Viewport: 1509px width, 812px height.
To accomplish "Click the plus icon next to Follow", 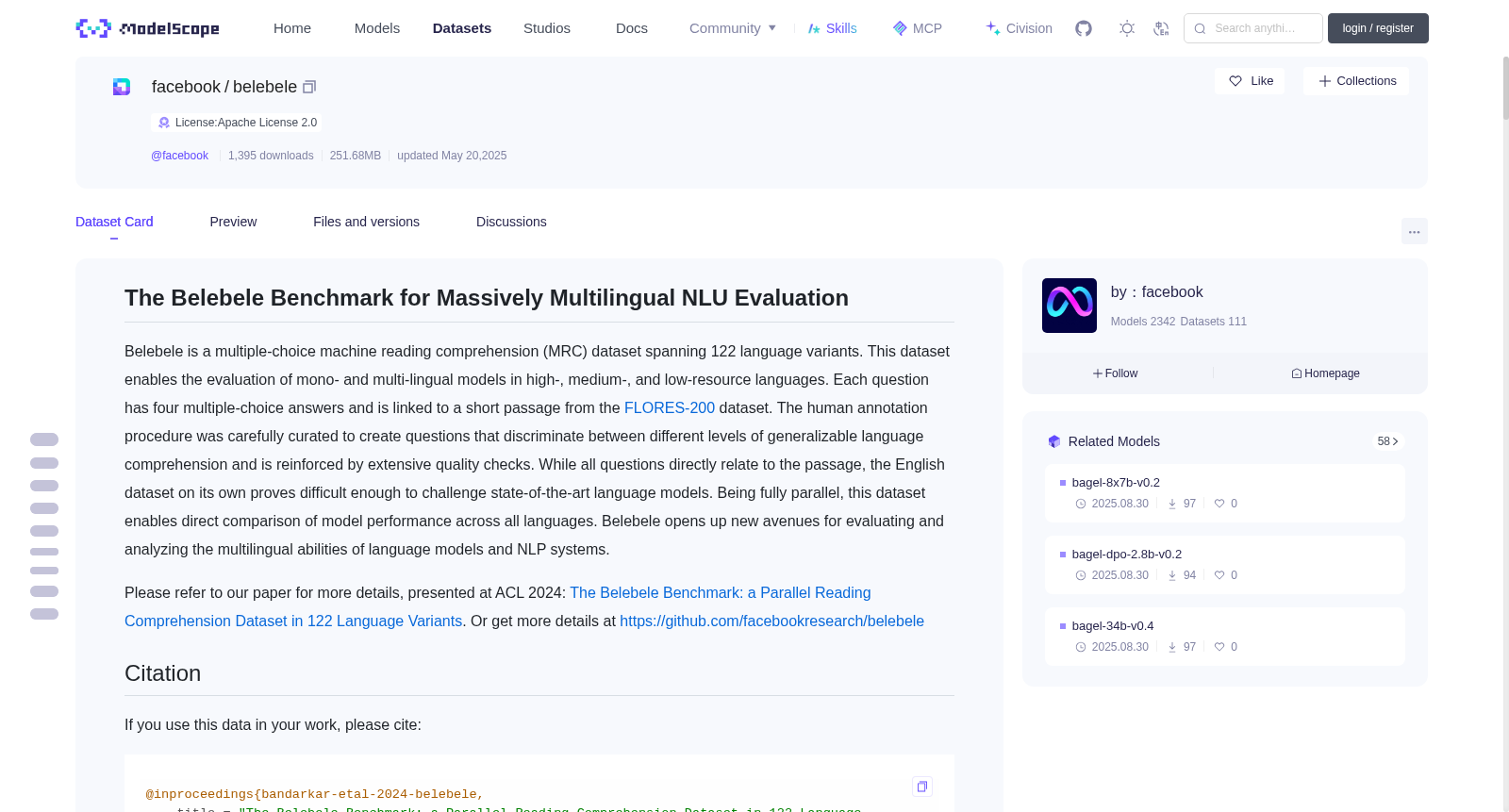I will [x=1098, y=373].
